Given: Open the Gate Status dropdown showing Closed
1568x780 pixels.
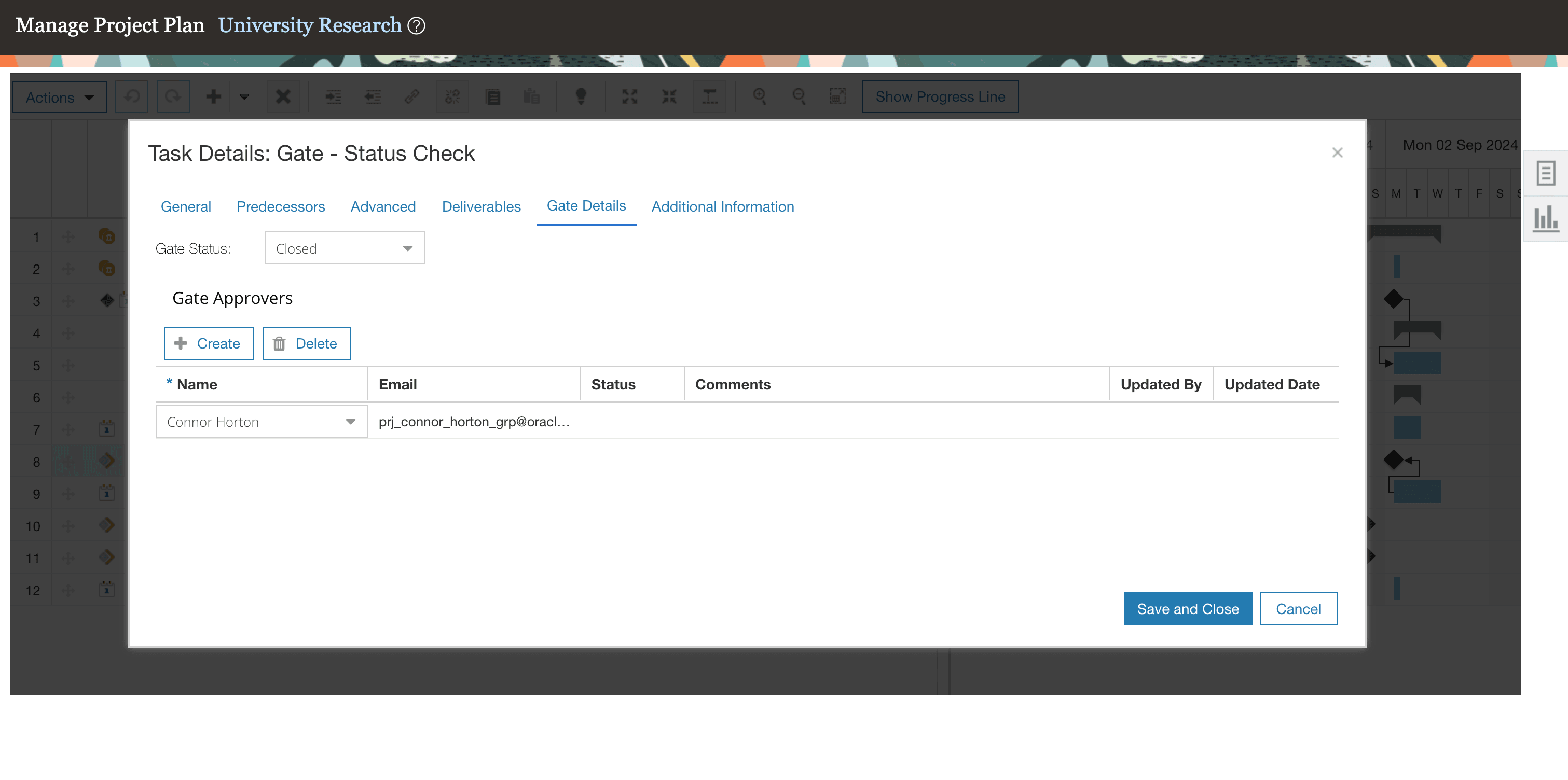Looking at the screenshot, I should pos(345,248).
